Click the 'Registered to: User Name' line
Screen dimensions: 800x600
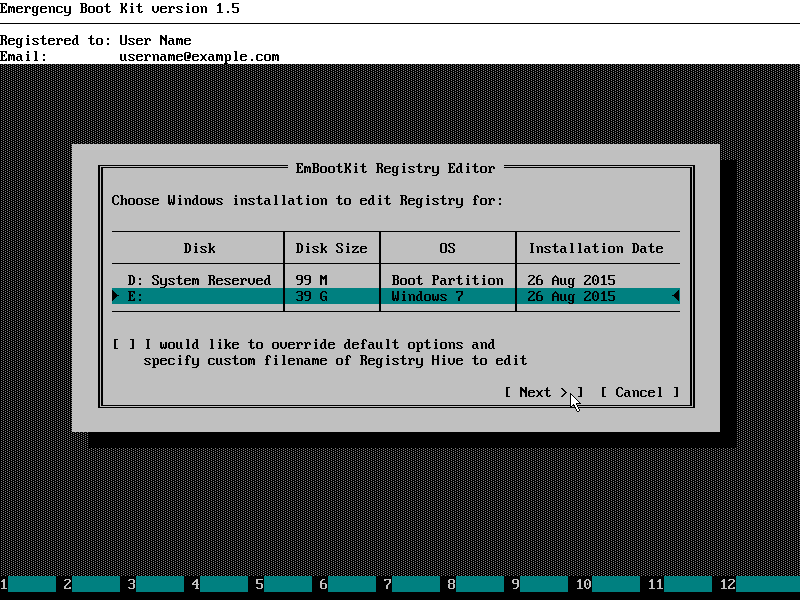coord(96,40)
